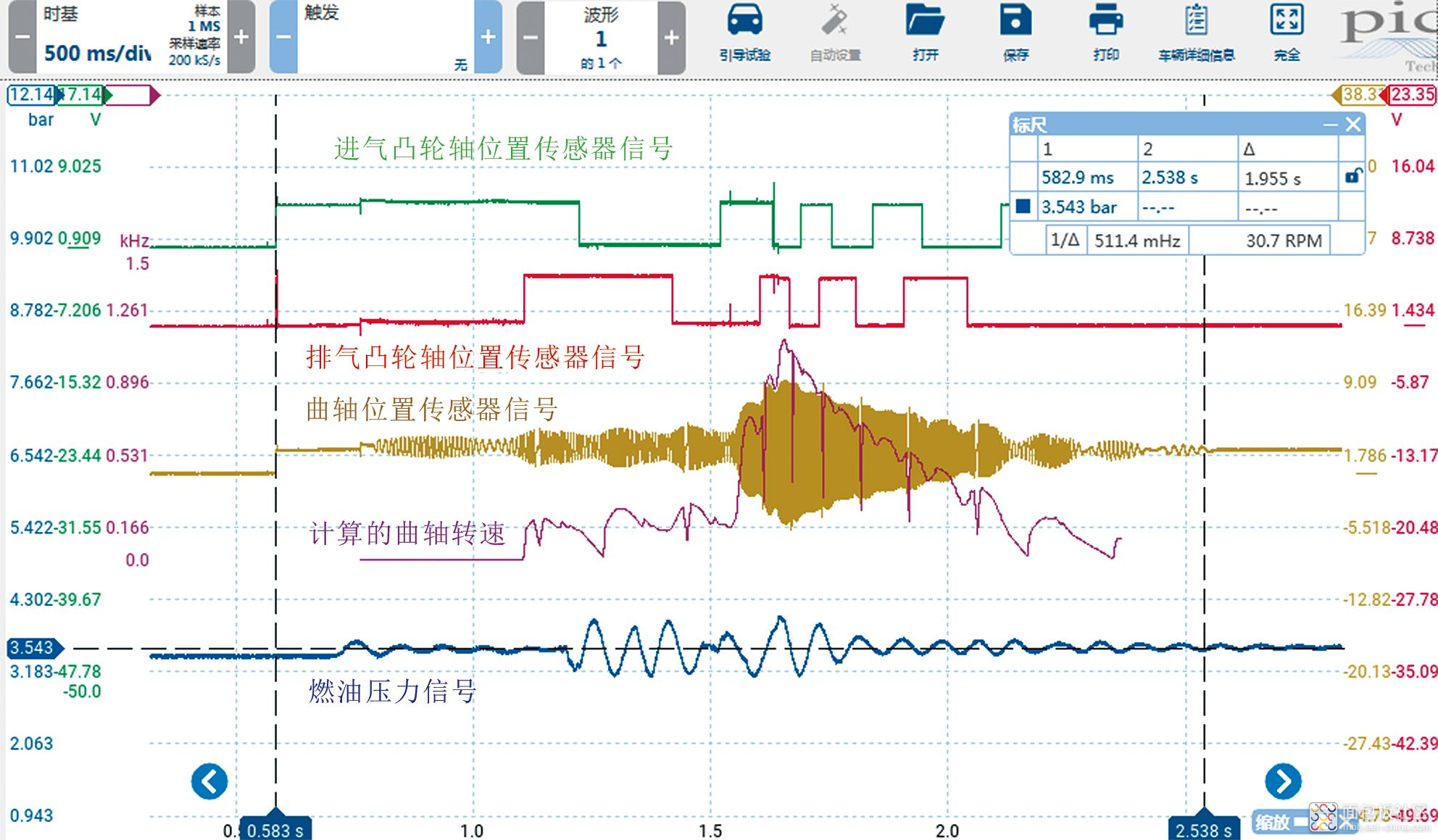
Task: Select the 3.543 bar signal ruler handle
Action: click(x=33, y=647)
